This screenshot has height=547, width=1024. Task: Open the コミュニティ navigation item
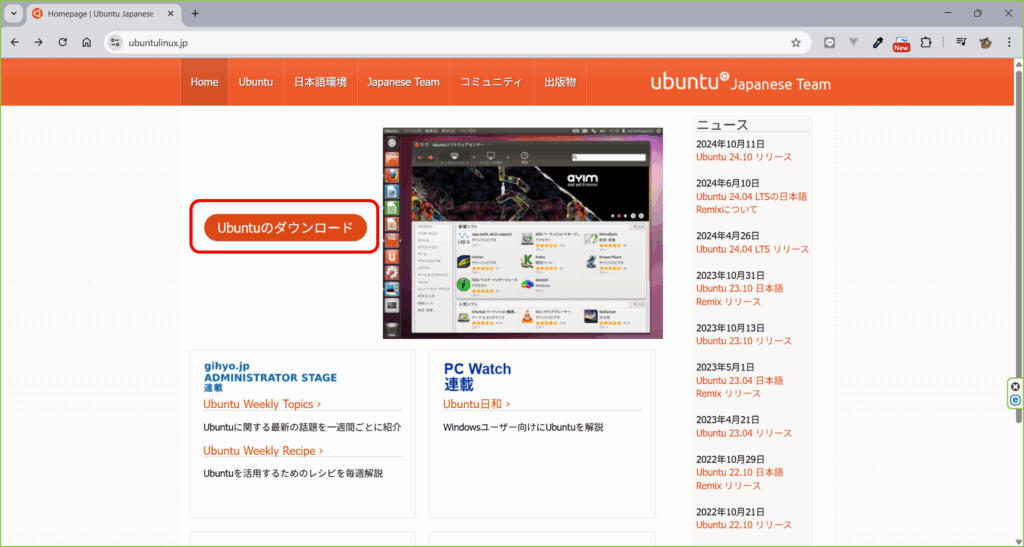coord(492,82)
